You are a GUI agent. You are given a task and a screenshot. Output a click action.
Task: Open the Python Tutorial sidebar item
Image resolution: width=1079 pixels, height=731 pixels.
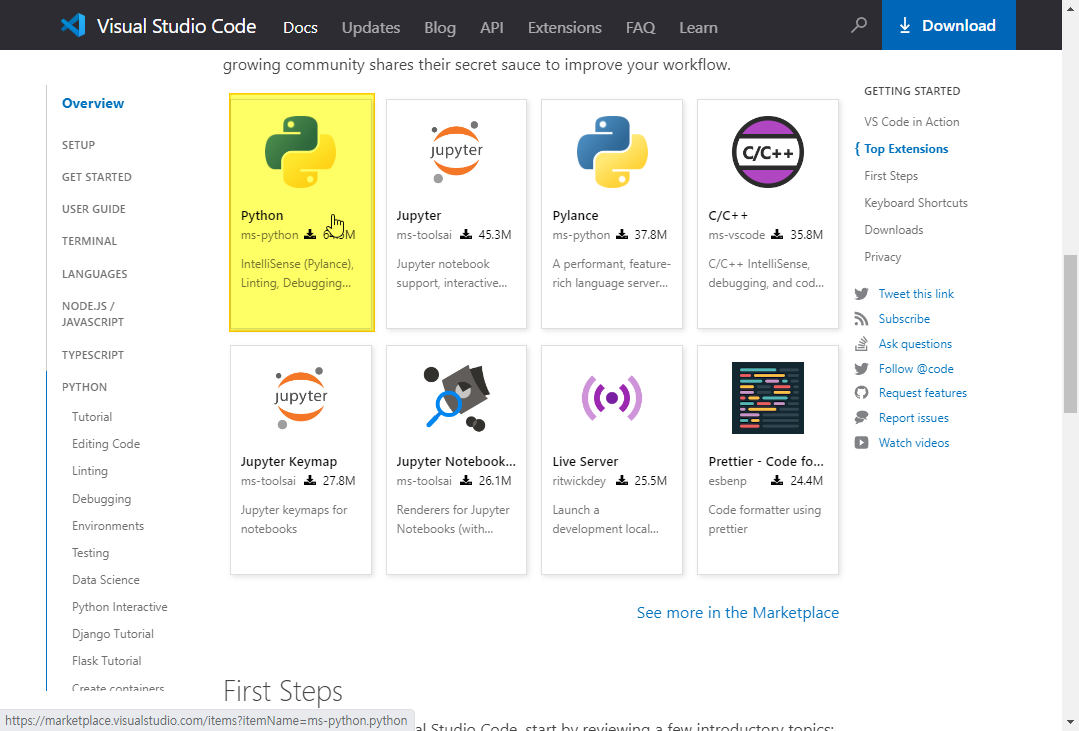92,417
